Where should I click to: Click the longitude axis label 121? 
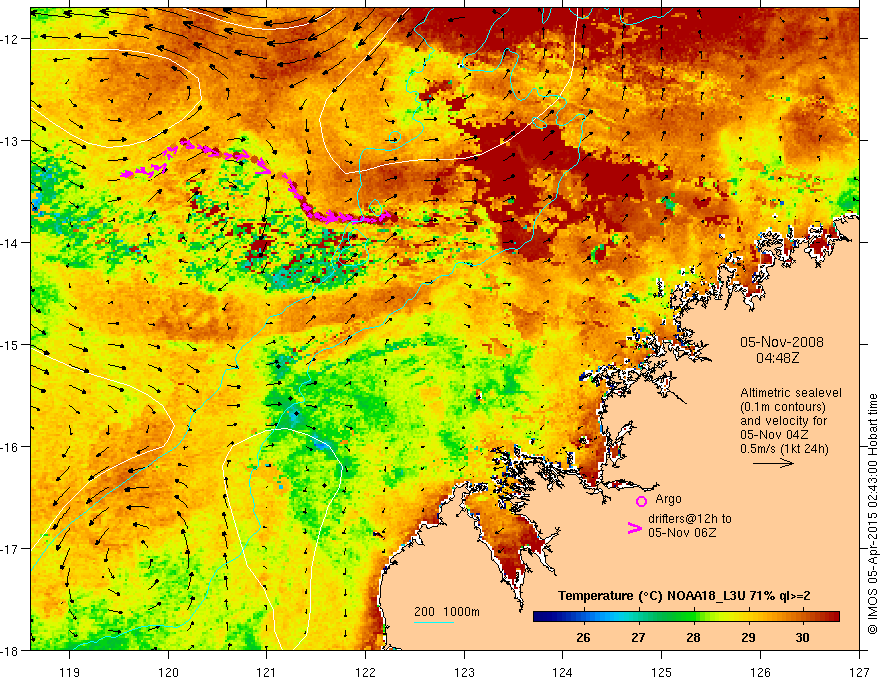[x=267, y=672]
